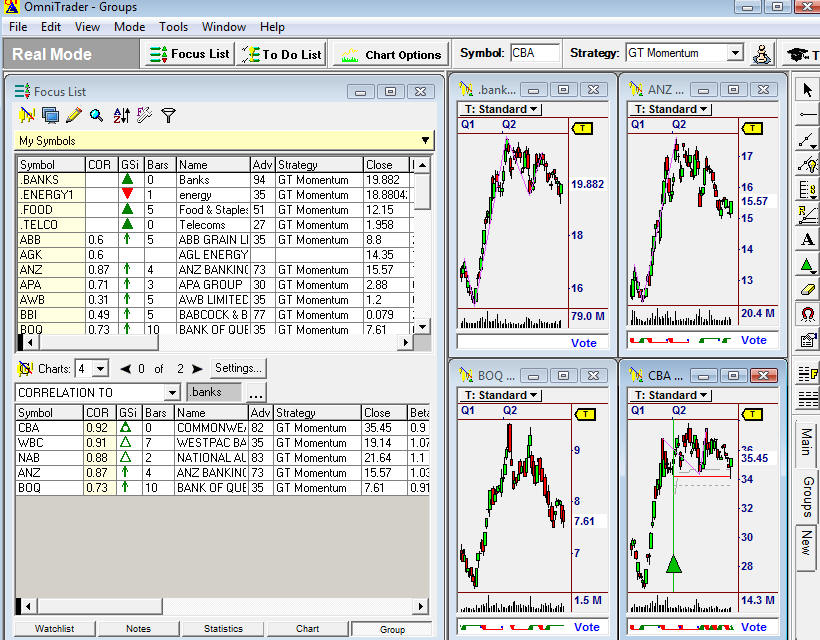This screenshot has width=820, height=640.
Task: Select the R regression line tool
Action: (807, 214)
